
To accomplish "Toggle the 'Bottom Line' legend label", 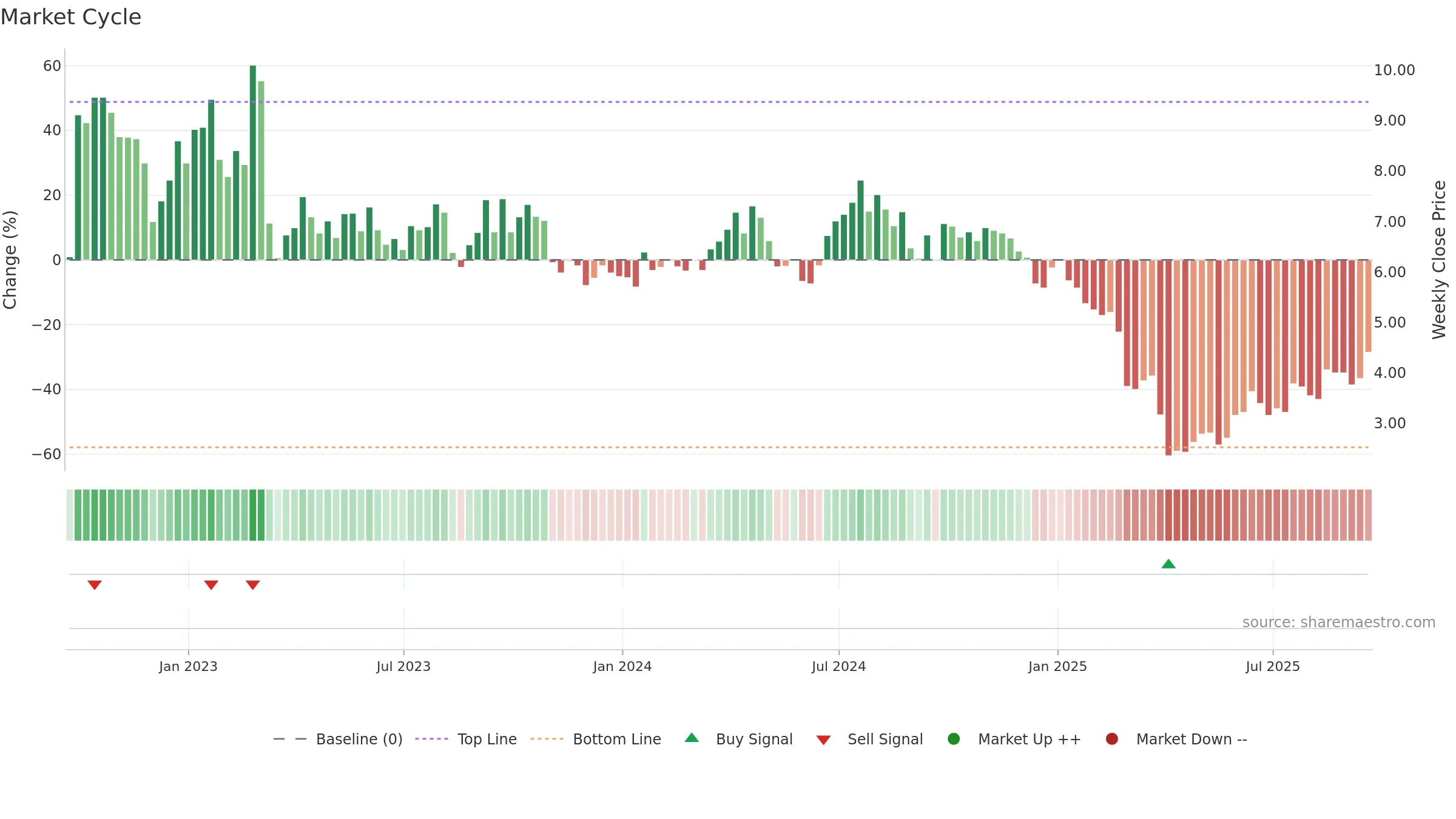I will (617, 740).
